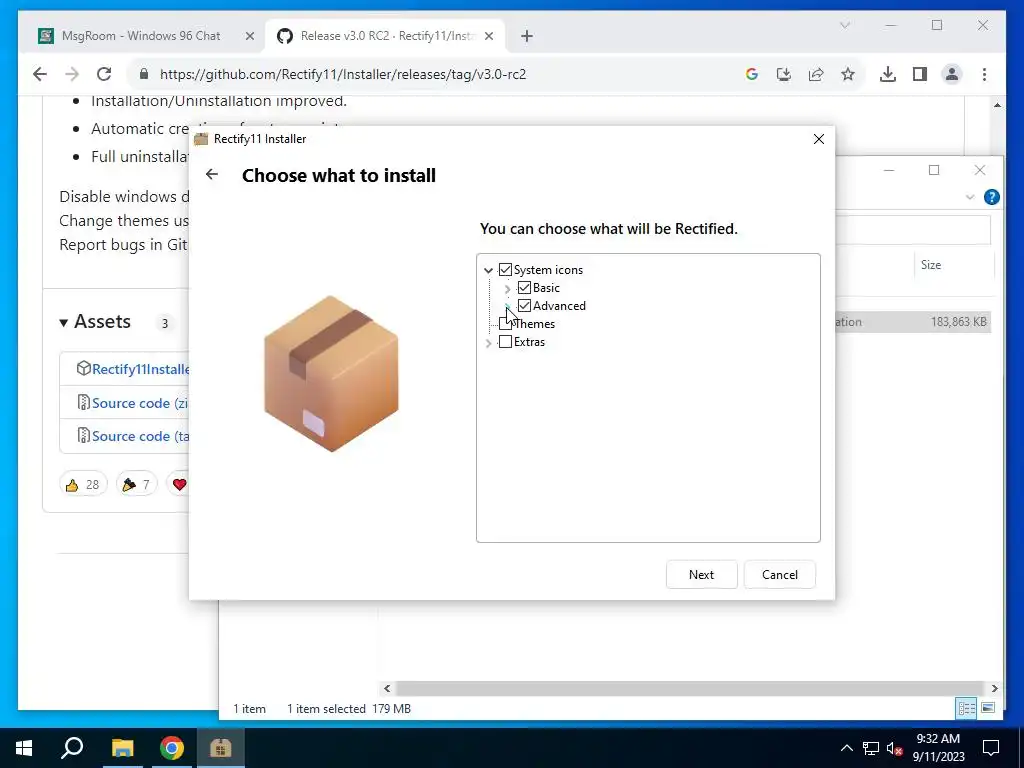Go forward in Chrome browser

tap(72, 74)
